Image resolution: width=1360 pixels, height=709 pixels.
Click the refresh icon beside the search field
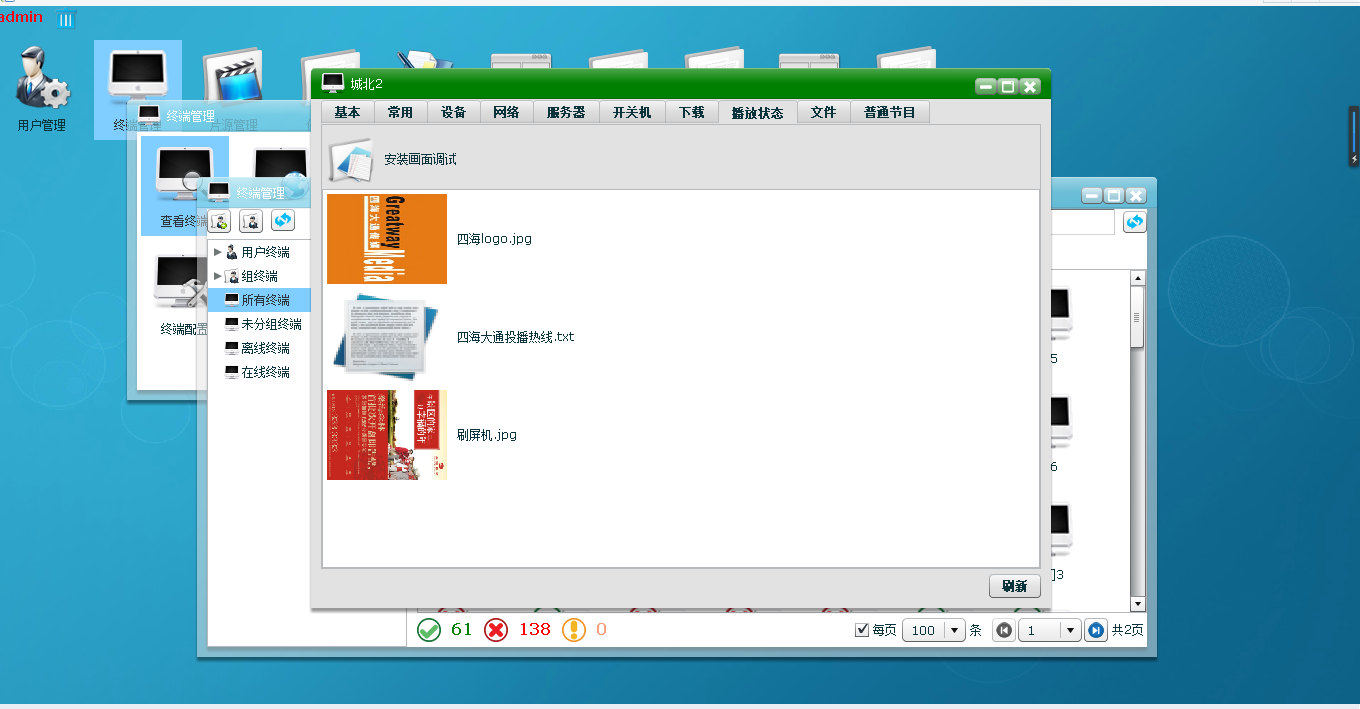click(1134, 222)
